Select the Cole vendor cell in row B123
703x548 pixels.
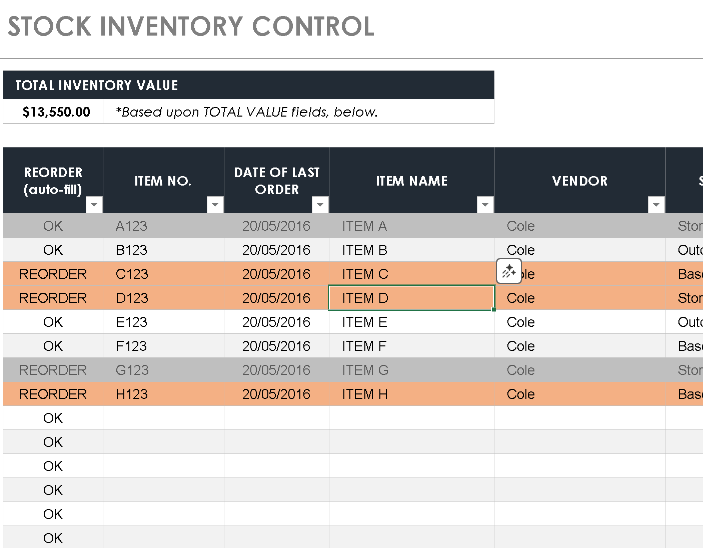(580, 250)
